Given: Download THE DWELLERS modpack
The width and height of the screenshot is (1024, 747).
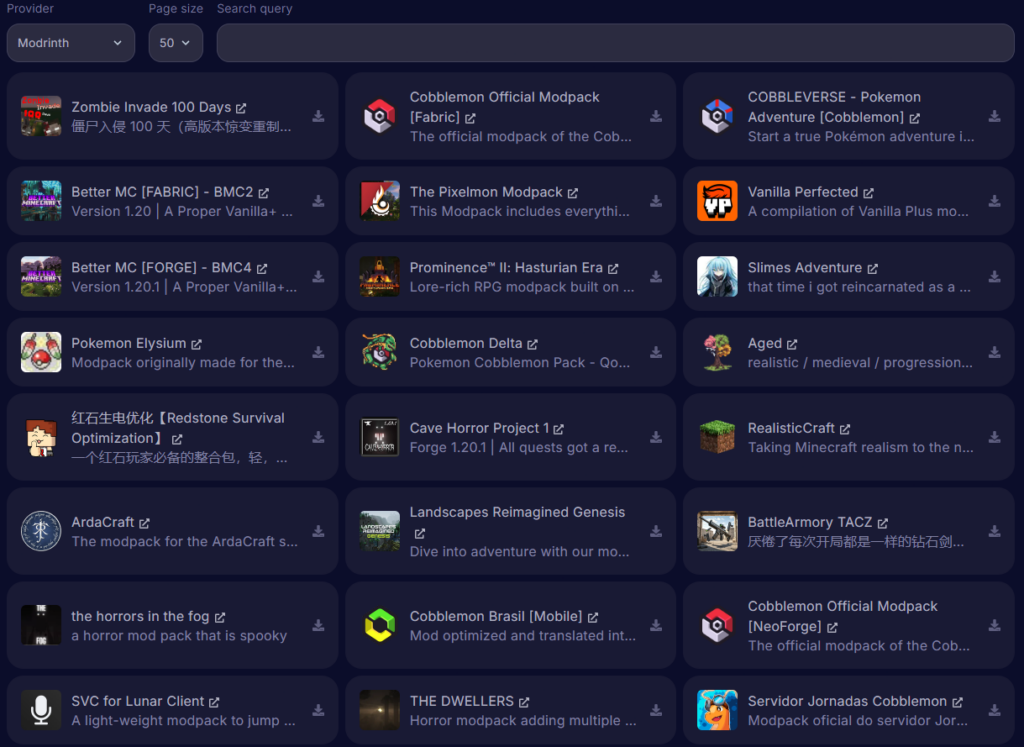Looking at the screenshot, I should pyautogui.click(x=656, y=710).
